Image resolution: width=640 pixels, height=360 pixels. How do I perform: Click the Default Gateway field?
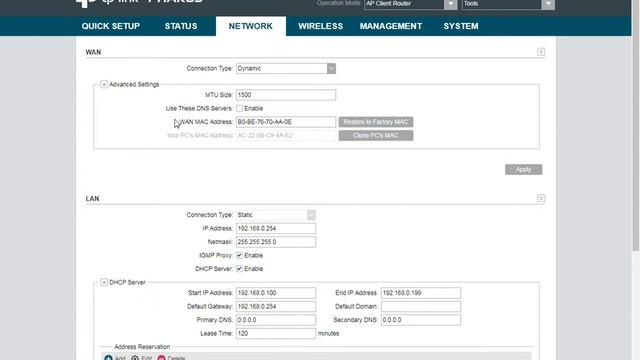(x=276, y=307)
